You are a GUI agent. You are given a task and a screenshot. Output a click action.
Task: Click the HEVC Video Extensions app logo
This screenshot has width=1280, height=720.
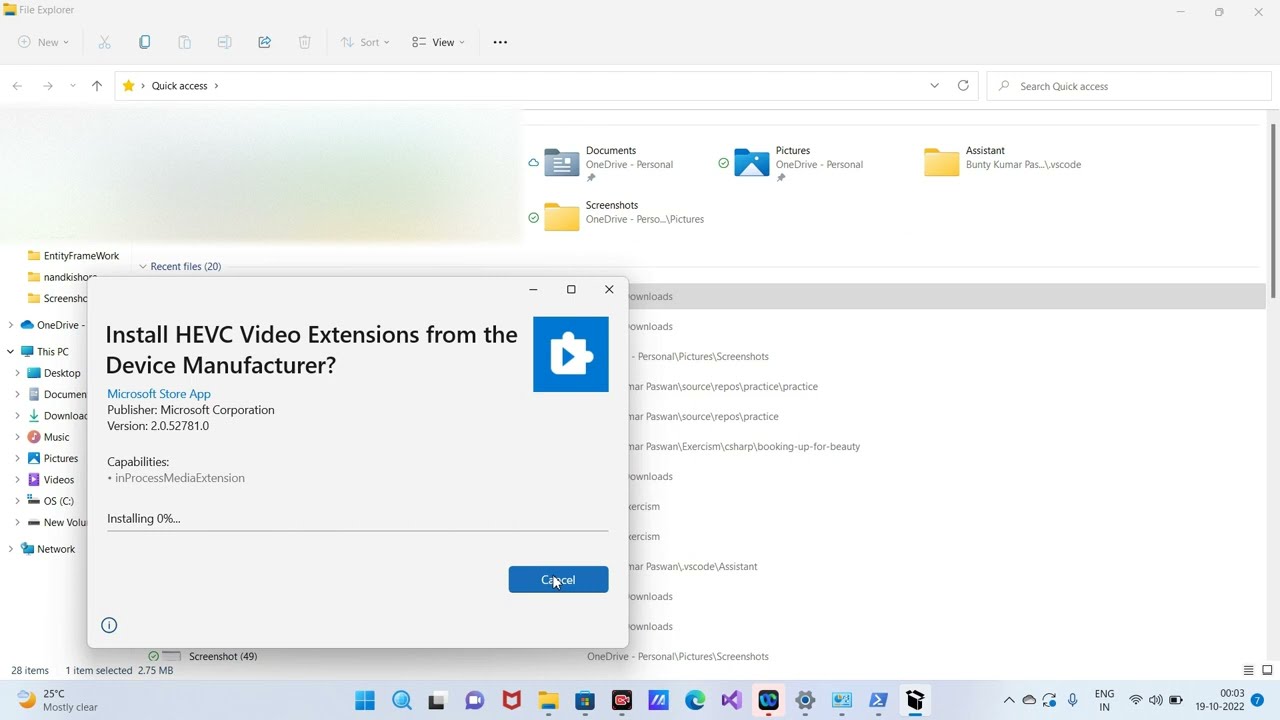[570, 354]
